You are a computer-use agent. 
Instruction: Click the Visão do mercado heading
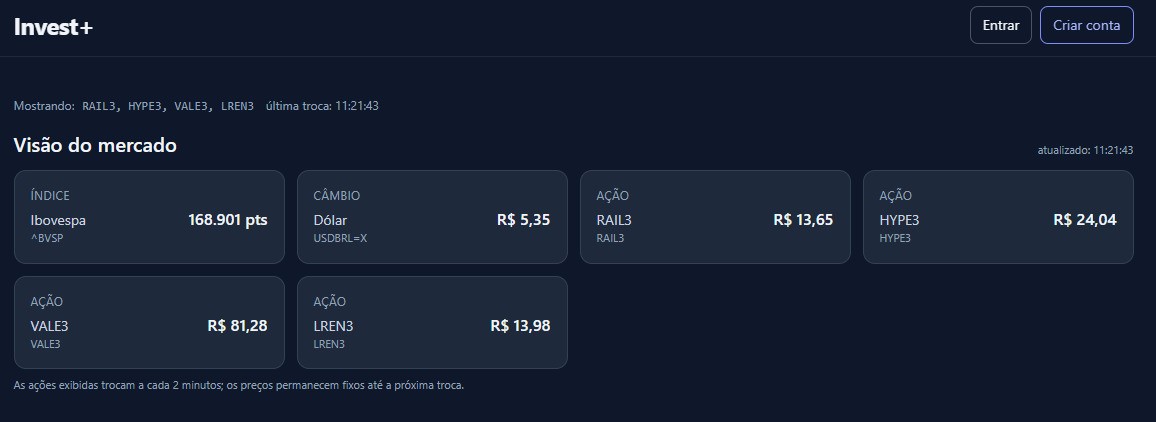click(95, 146)
